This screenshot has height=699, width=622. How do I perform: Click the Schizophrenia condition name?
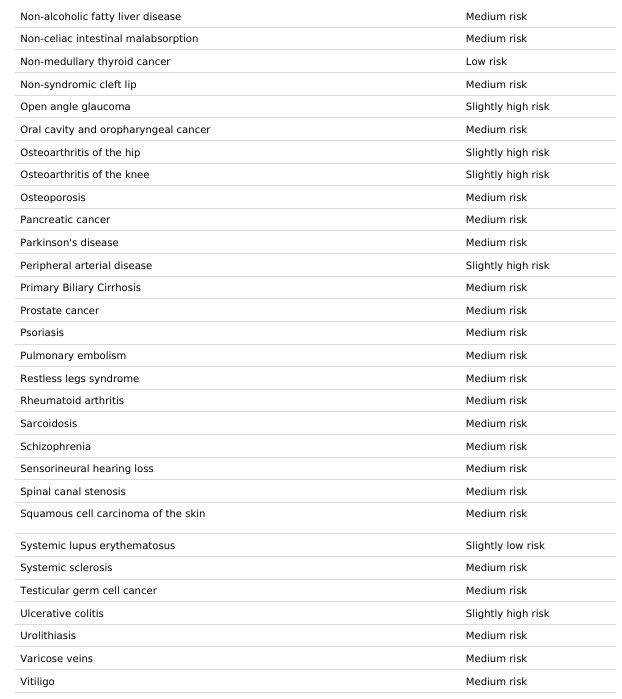[x=55, y=446]
